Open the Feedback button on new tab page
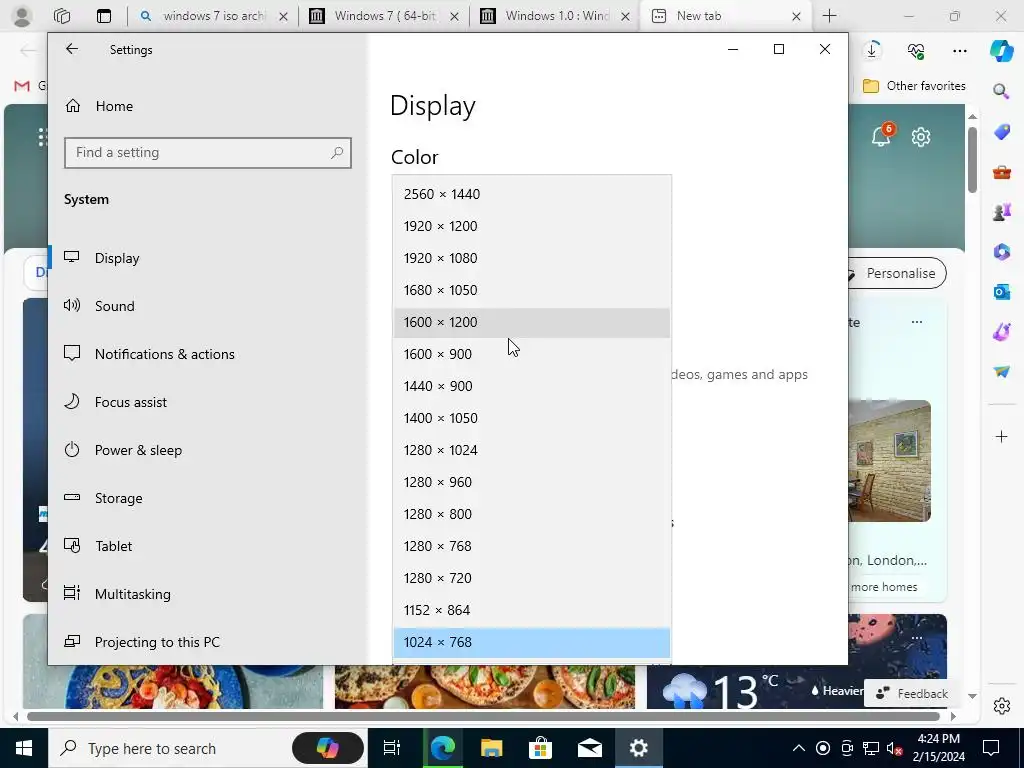 pyautogui.click(x=911, y=694)
